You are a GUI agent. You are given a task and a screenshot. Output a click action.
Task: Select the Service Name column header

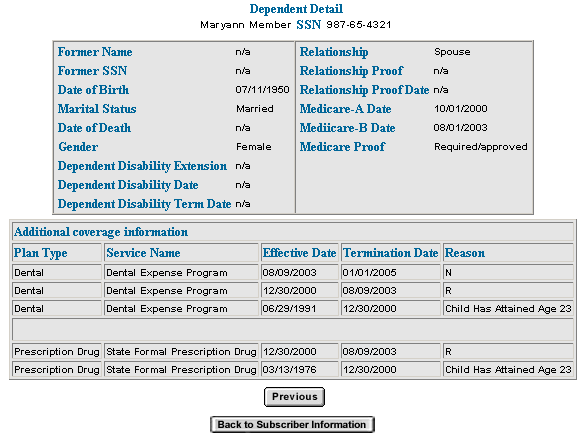coord(143,253)
